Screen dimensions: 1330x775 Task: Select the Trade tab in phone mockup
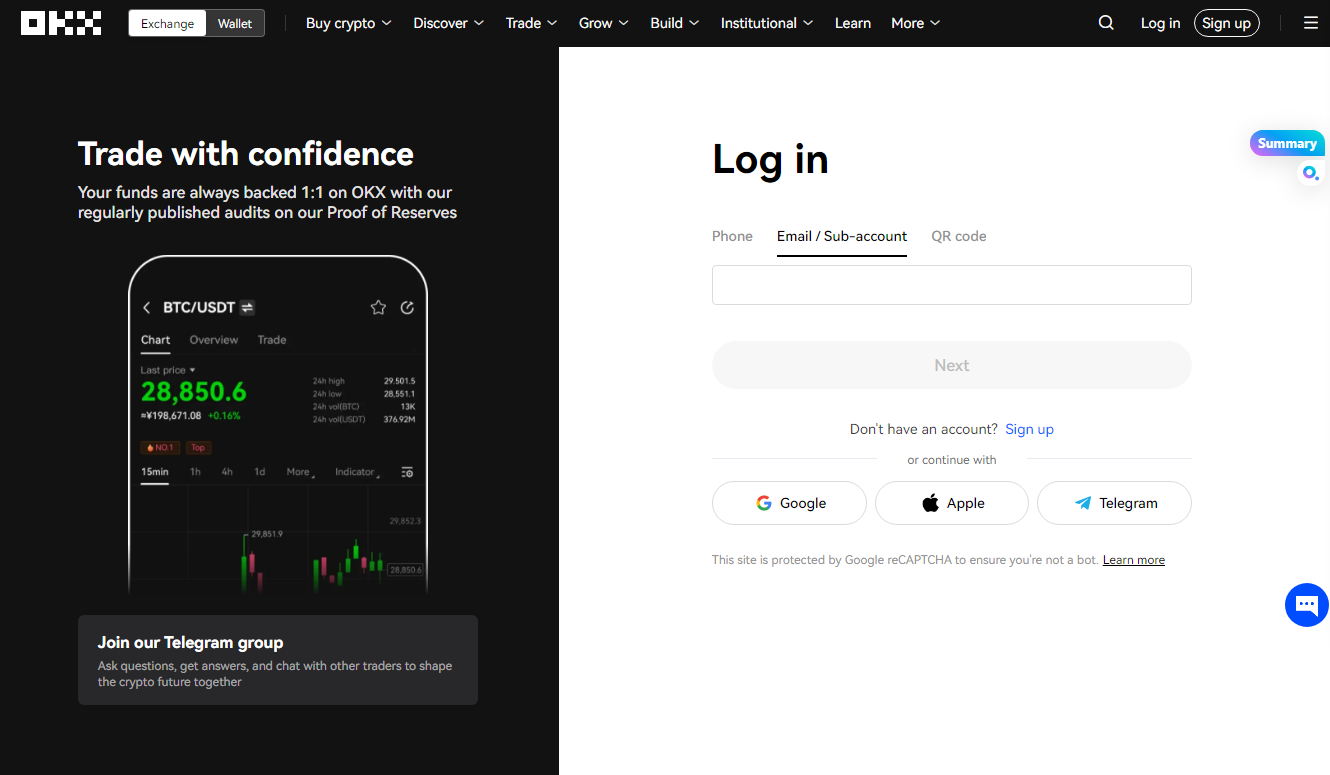coord(272,340)
